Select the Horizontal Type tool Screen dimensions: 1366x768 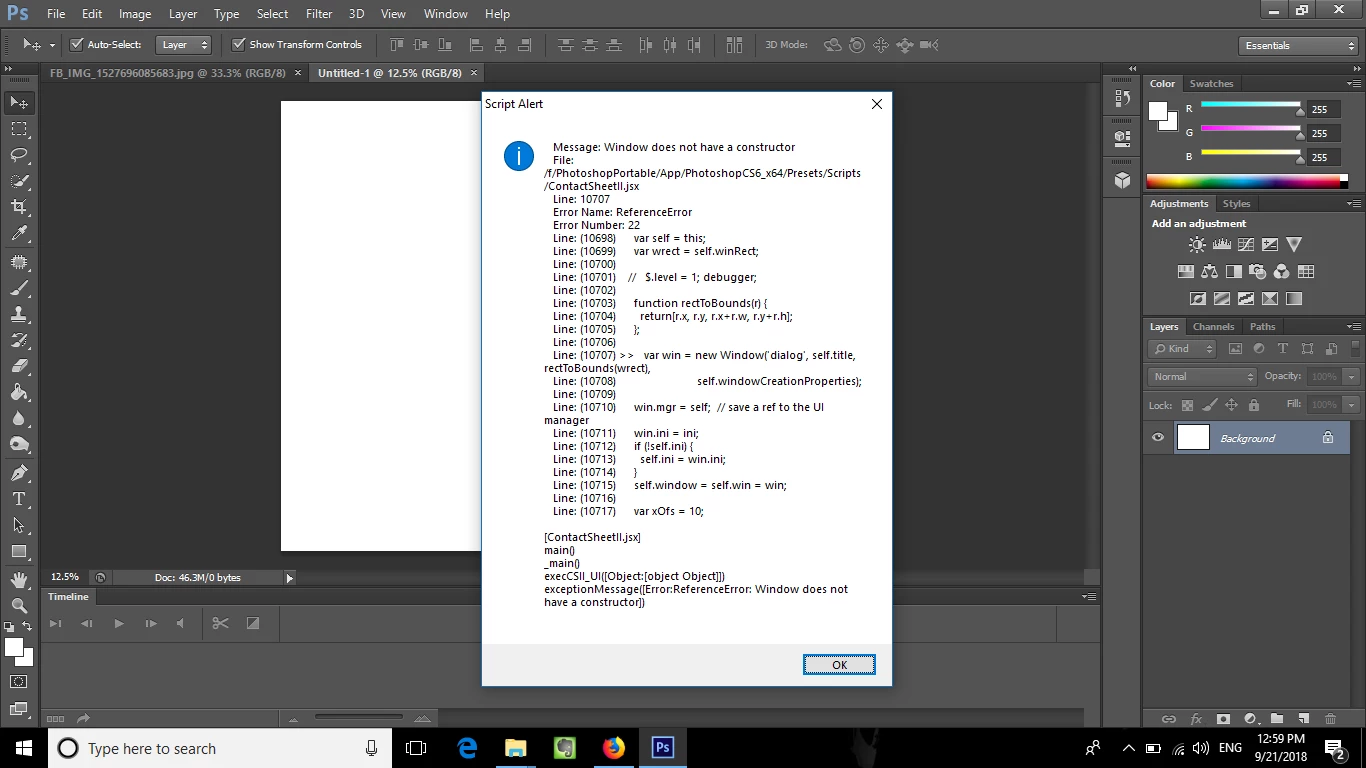19,499
